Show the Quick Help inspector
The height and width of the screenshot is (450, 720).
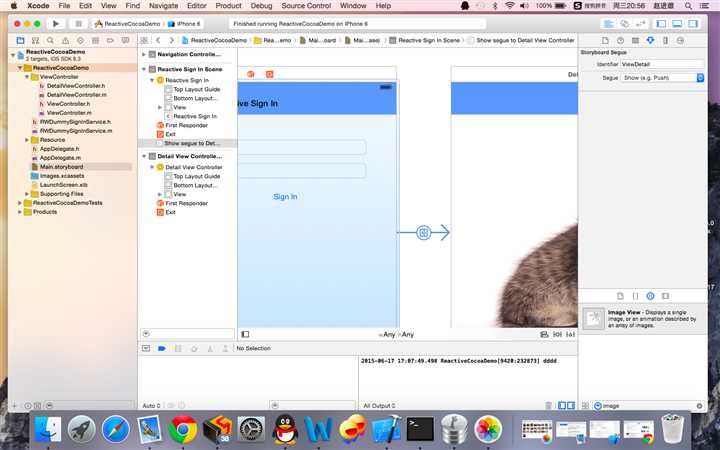coord(620,40)
